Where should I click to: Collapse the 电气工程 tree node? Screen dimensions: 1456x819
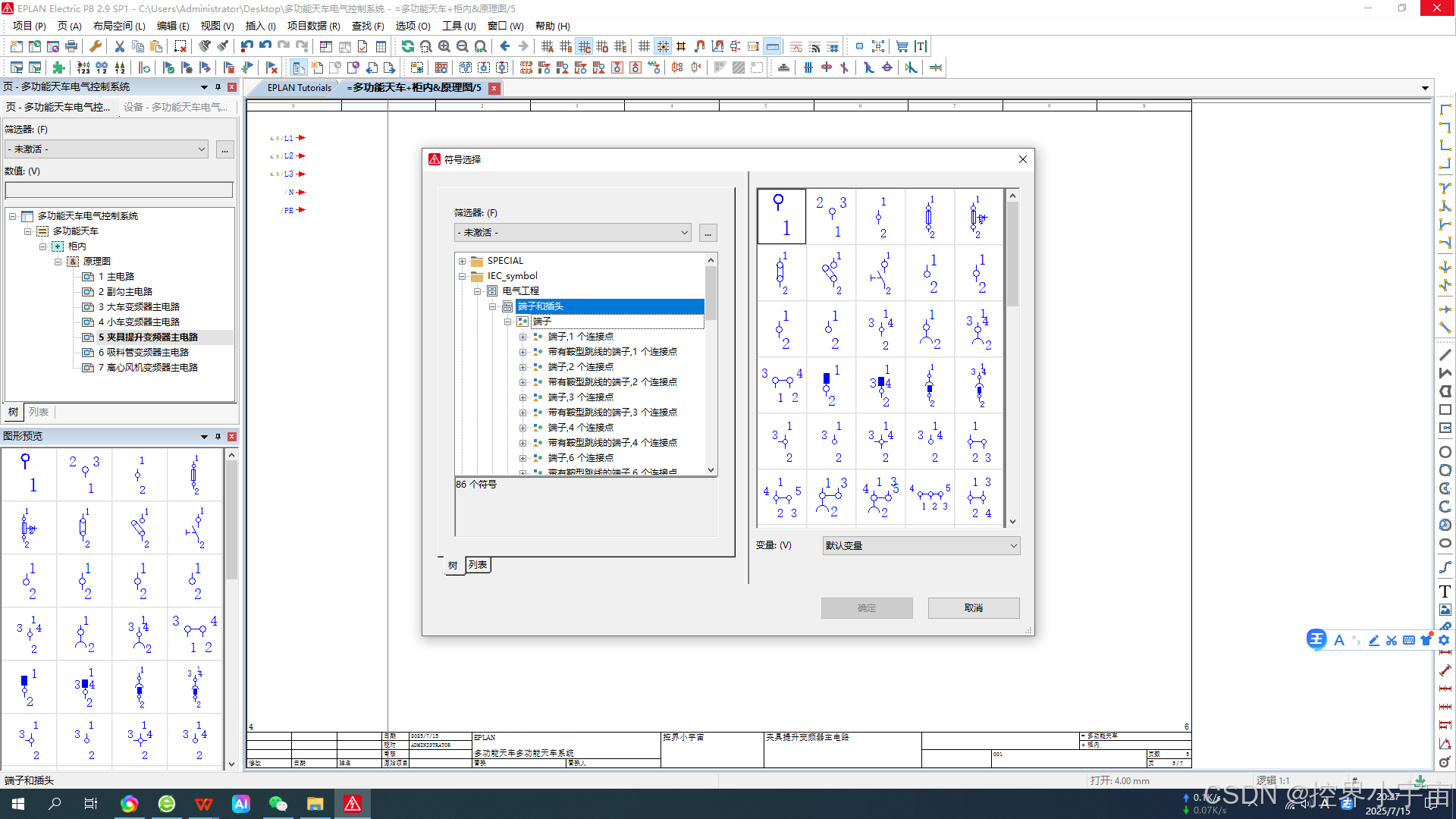point(477,291)
